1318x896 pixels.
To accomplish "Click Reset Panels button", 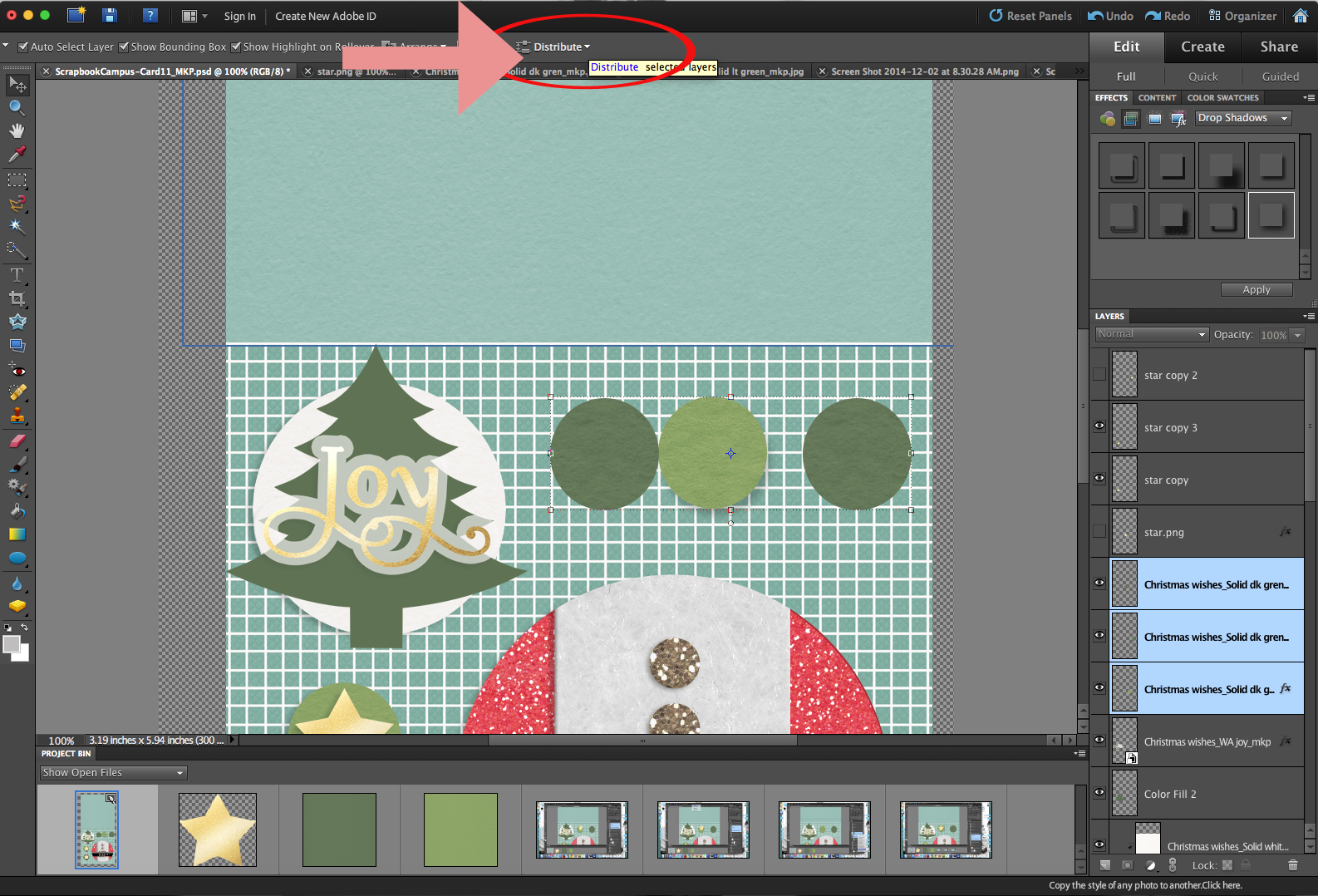I will tap(1030, 16).
